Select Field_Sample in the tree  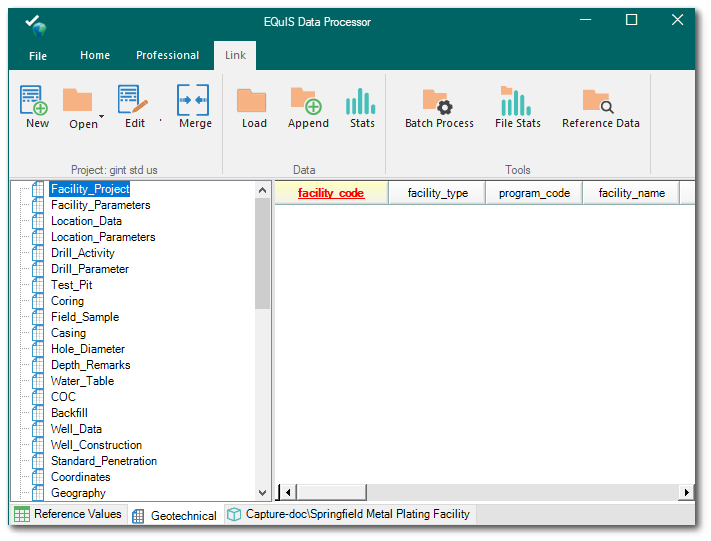(x=85, y=317)
